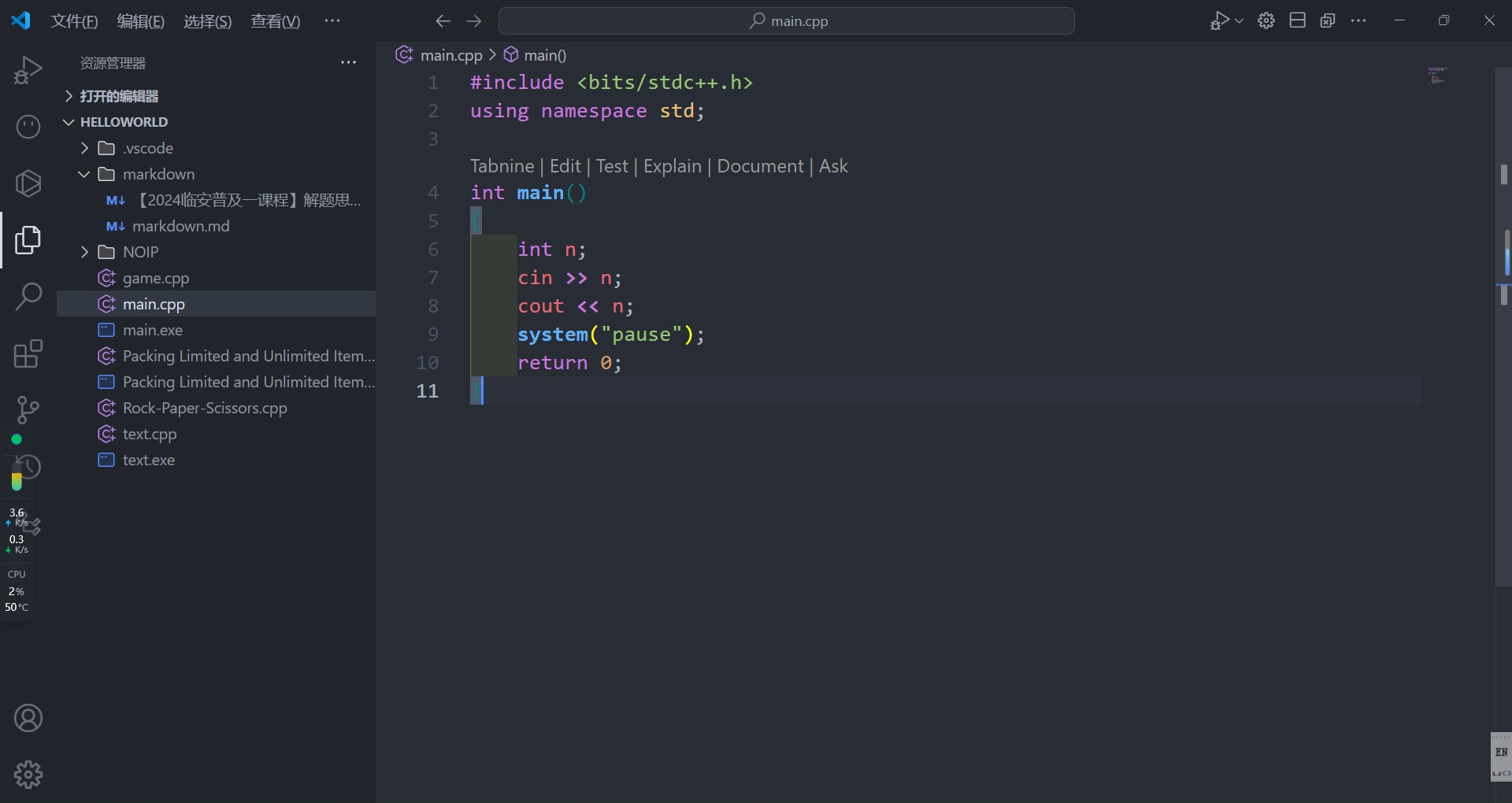
Task: Click the Accounts icon in activity bar
Action: click(28, 718)
